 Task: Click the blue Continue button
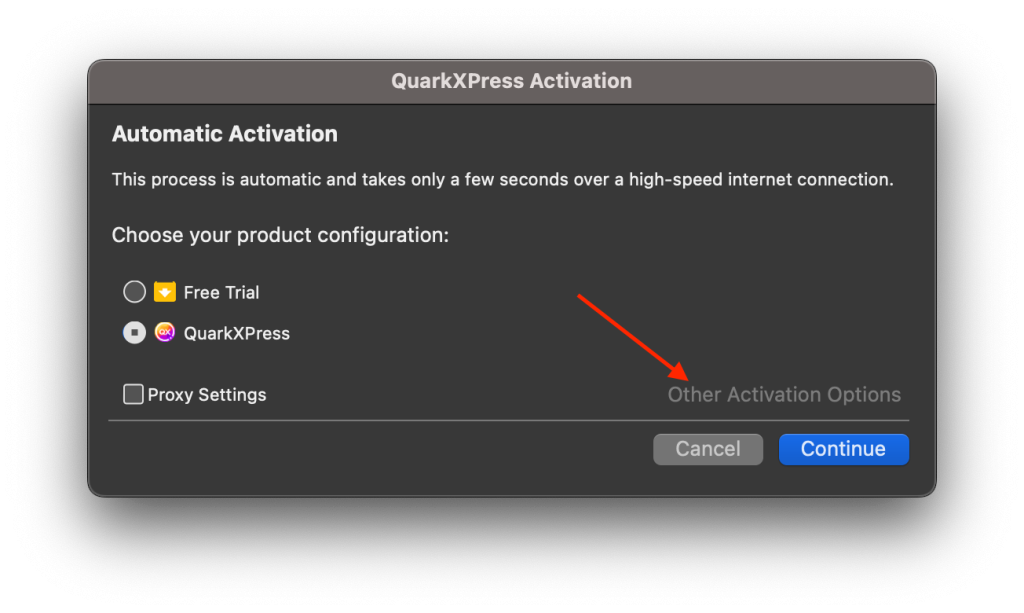point(843,449)
